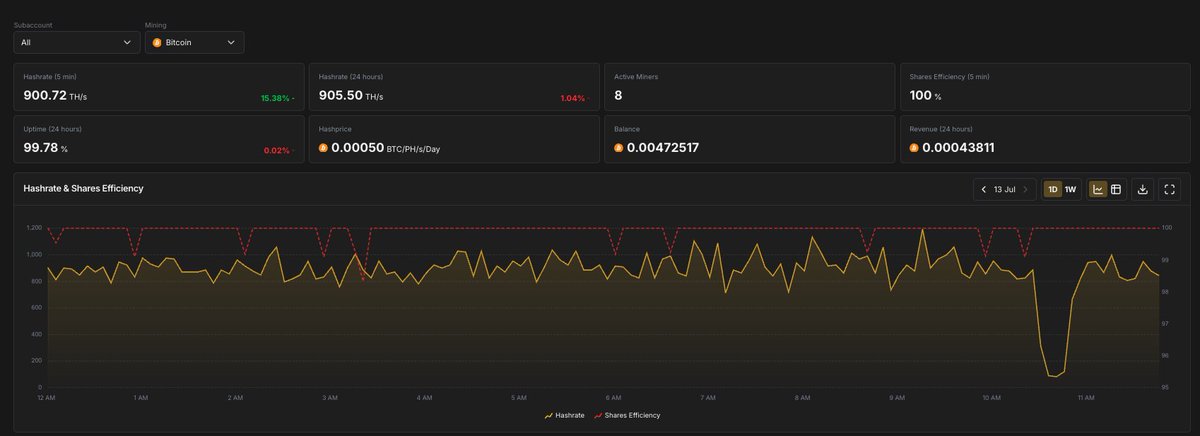Go to the previous day before 13 Jul
The image size is (1200, 436).
[x=984, y=189]
